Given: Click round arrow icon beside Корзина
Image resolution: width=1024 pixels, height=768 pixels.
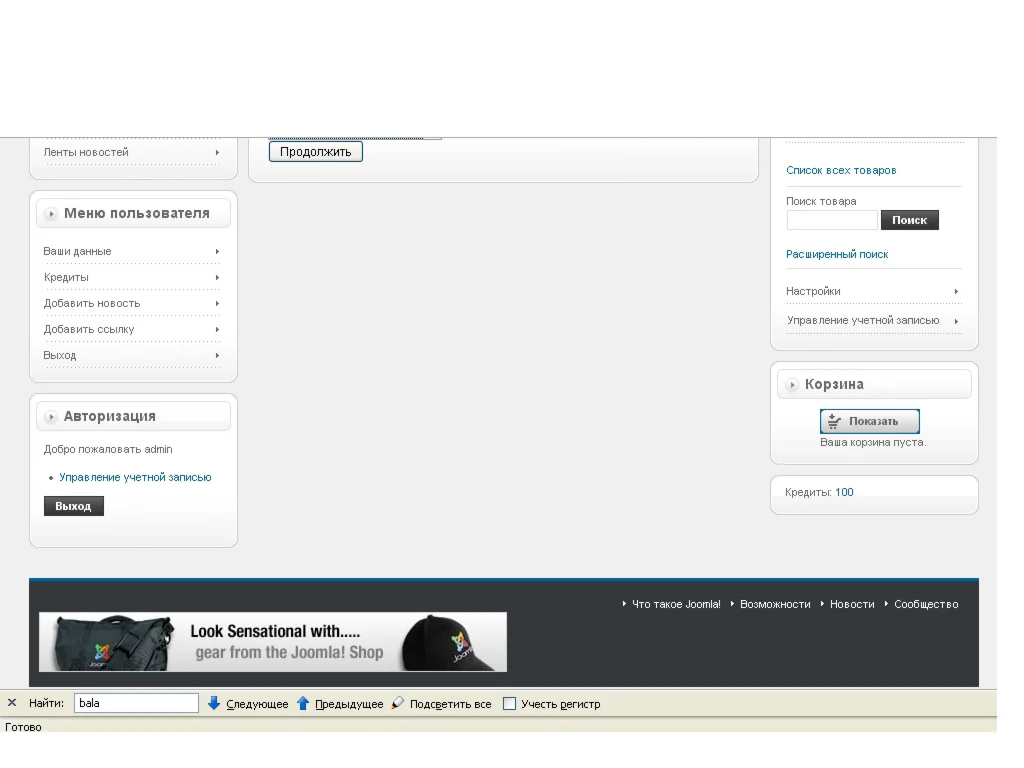Looking at the screenshot, I should [x=792, y=385].
